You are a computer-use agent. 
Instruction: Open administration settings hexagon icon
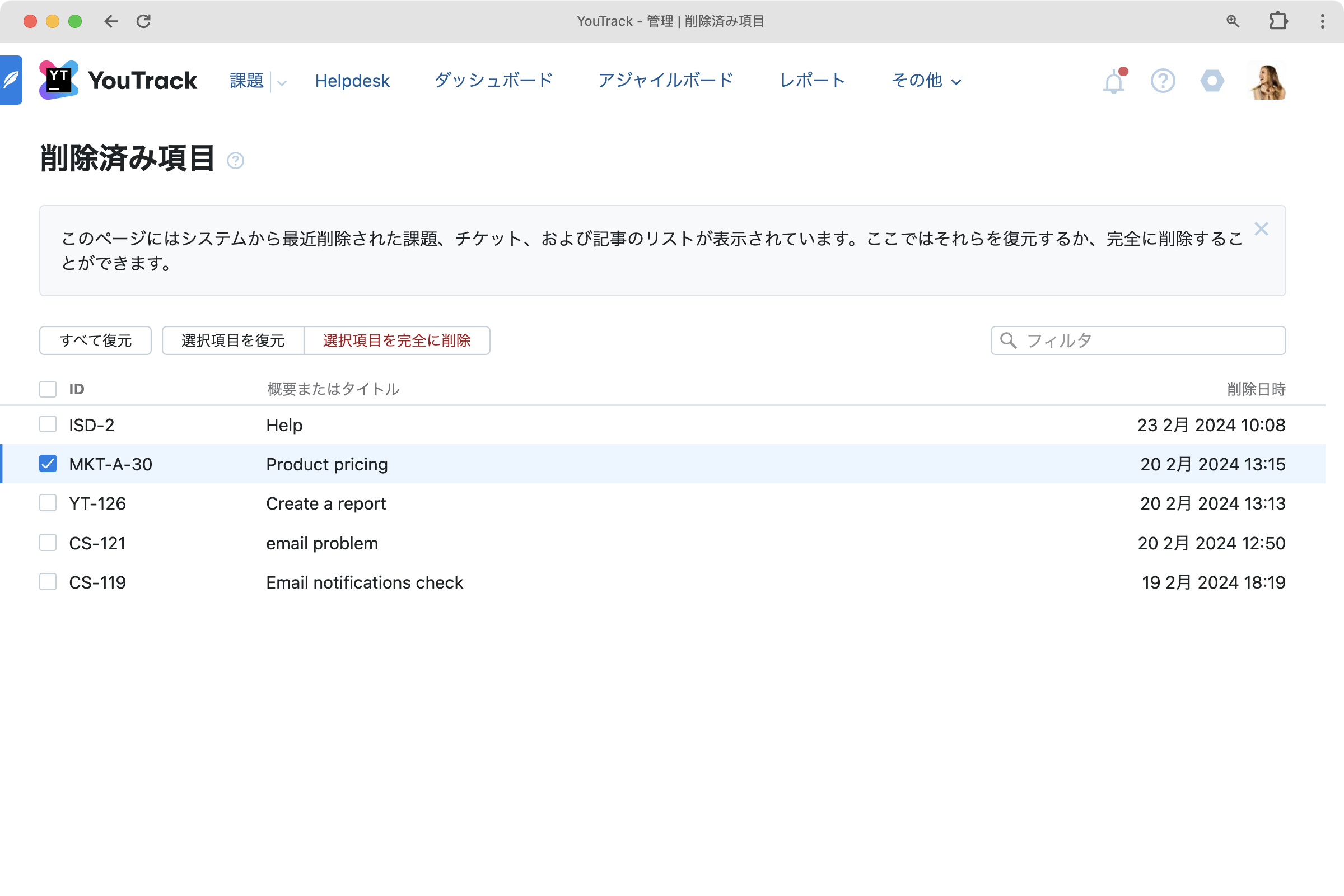pyautogui.click(x=1211, y=81)
